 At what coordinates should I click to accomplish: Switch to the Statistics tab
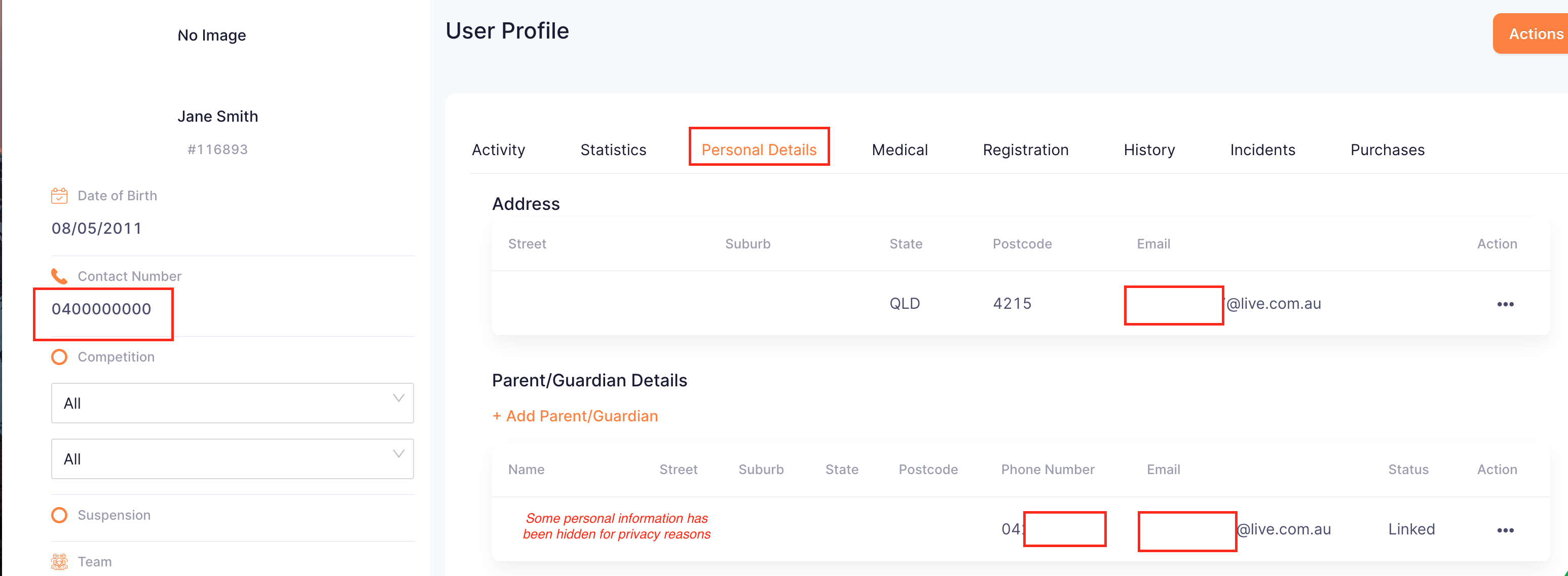pyautogui.click(x=613, y=150)
